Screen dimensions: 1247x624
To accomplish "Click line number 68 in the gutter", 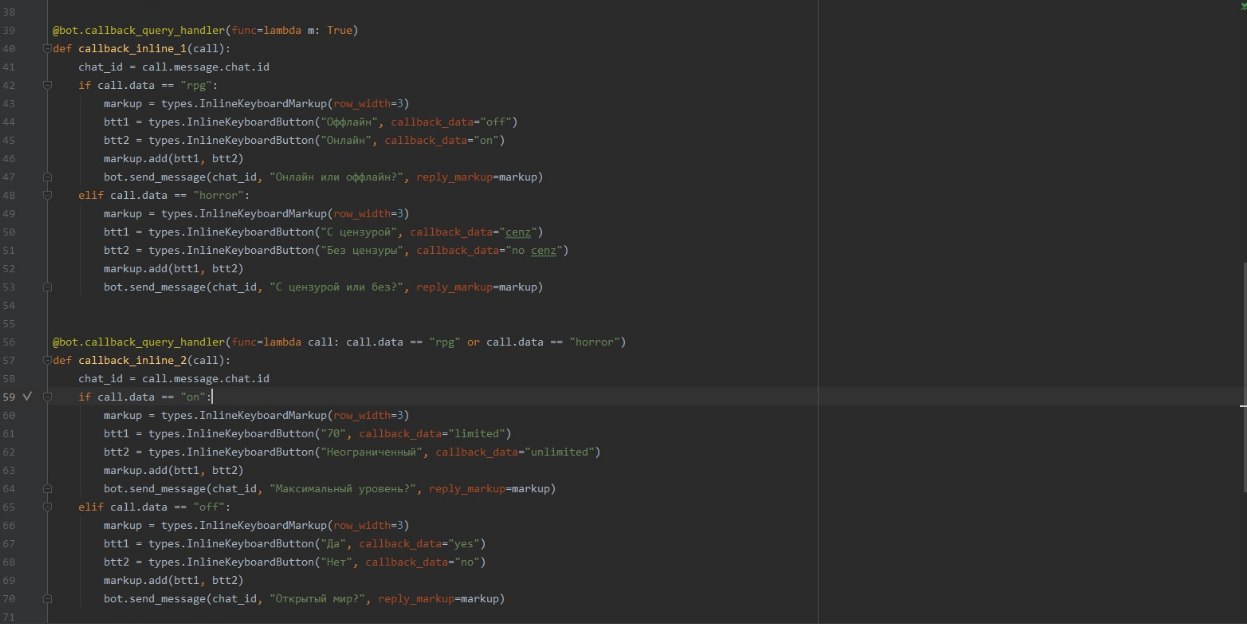I will point(8,562).
